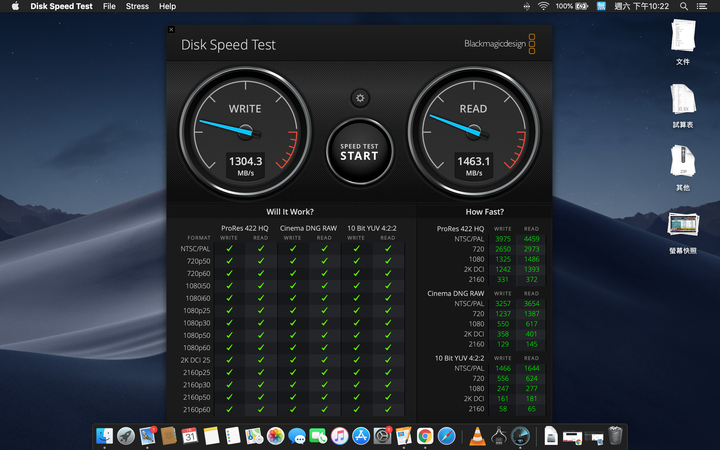Click the NTSC/PAL format row label in Will It Work

pyautogui.click(x=195, y=249)
